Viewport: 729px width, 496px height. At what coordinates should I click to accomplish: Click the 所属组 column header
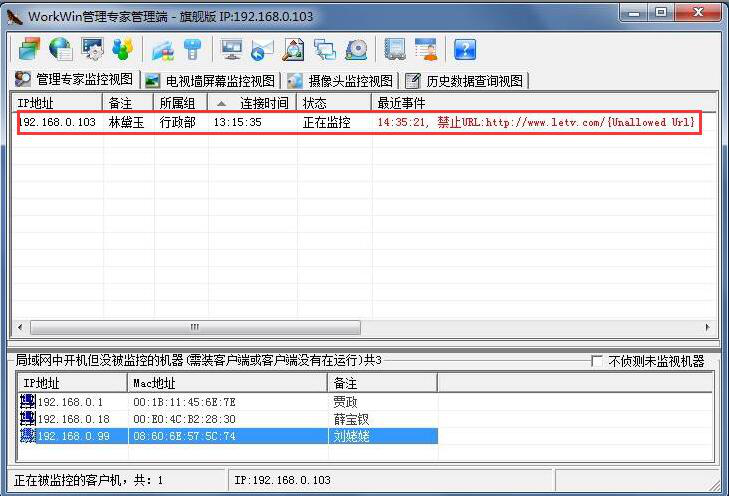point(180,103)
